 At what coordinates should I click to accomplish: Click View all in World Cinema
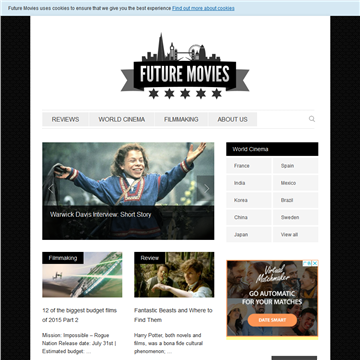tap(296, 235)
